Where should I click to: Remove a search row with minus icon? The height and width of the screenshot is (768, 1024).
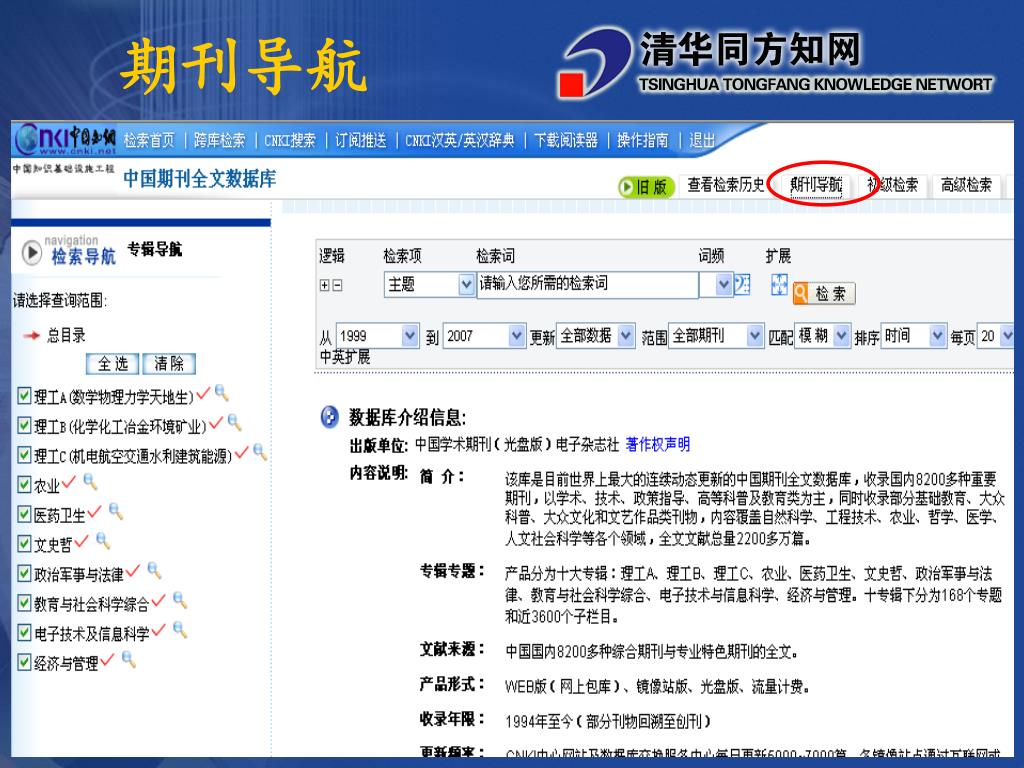pos(337,285)
